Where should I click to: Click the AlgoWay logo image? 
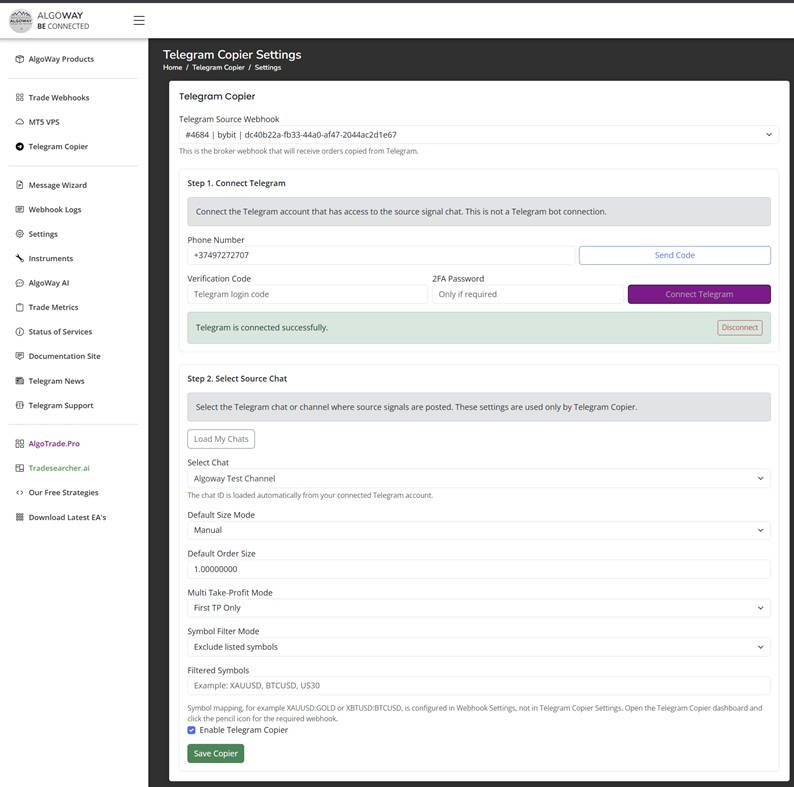[x=21, y=21]
